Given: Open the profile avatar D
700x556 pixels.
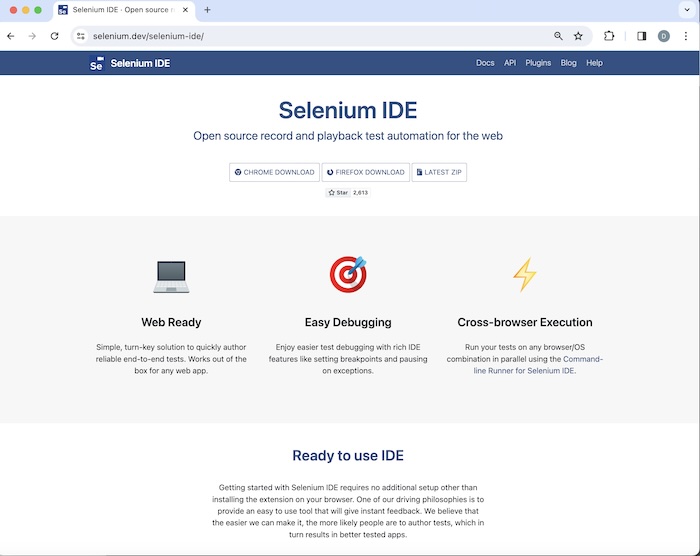Looking at the screenshot, I should 664,36.
